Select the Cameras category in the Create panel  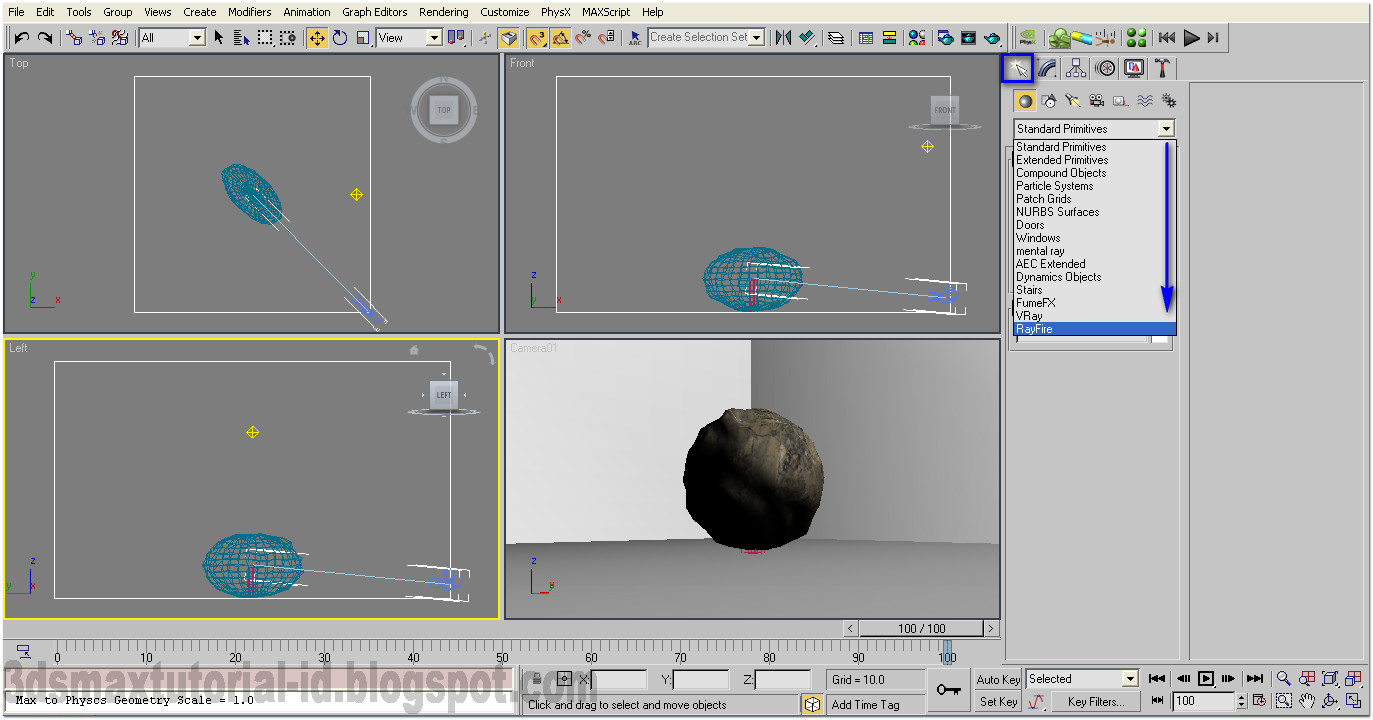1097,100
